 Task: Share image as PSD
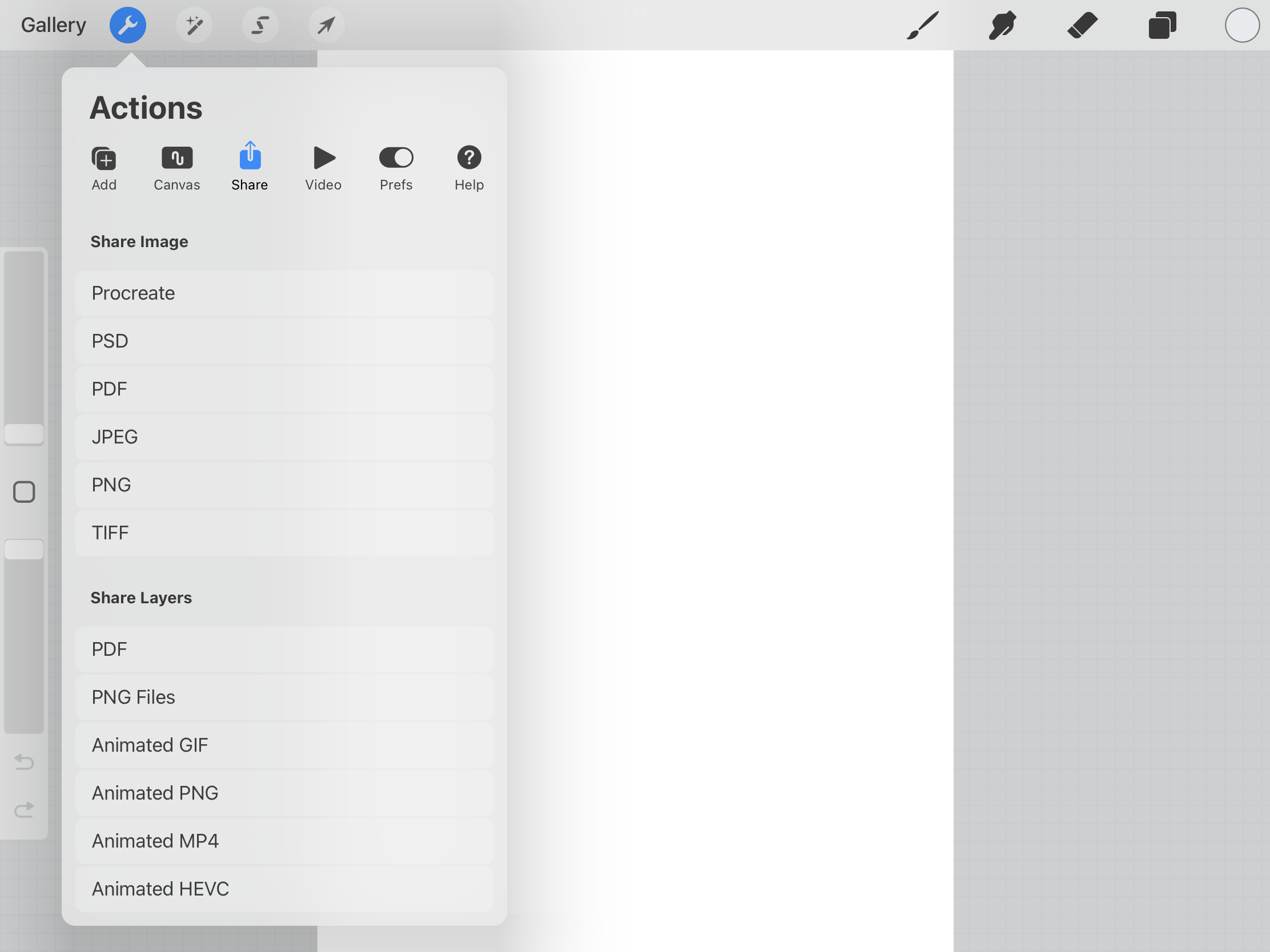tap(284, 341)
